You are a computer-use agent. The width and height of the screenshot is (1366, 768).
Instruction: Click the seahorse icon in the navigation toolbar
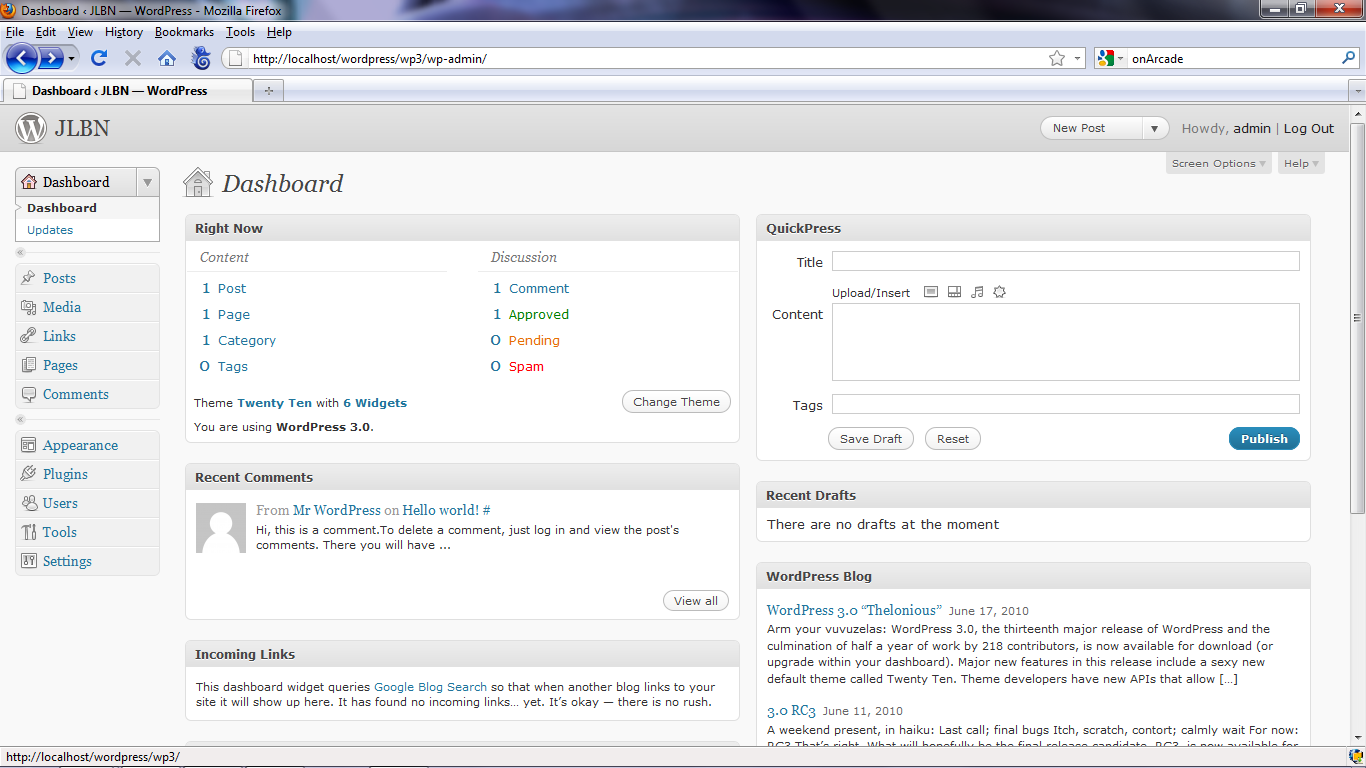coord(201,59)
